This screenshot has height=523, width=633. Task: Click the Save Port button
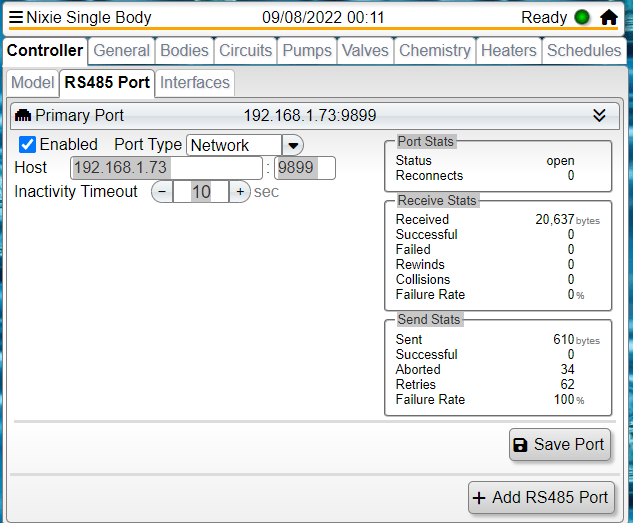point(560,445)
